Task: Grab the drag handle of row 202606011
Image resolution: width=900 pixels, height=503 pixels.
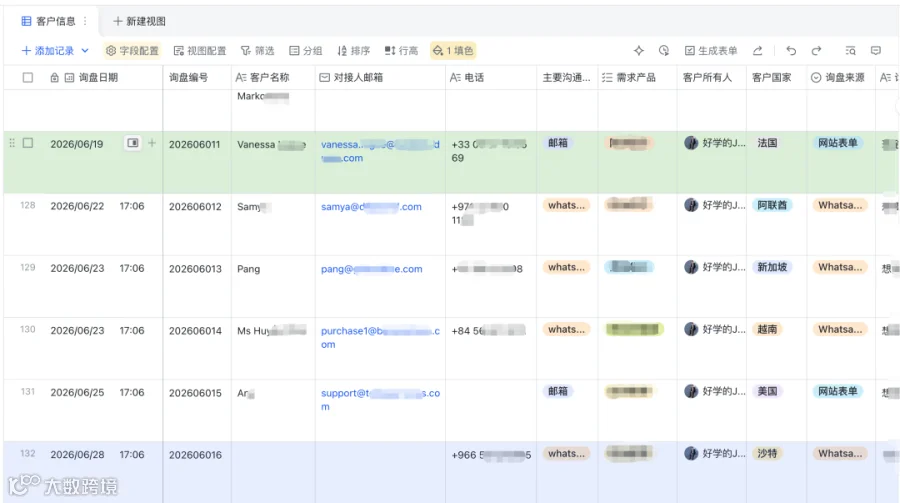Action: 12,143
